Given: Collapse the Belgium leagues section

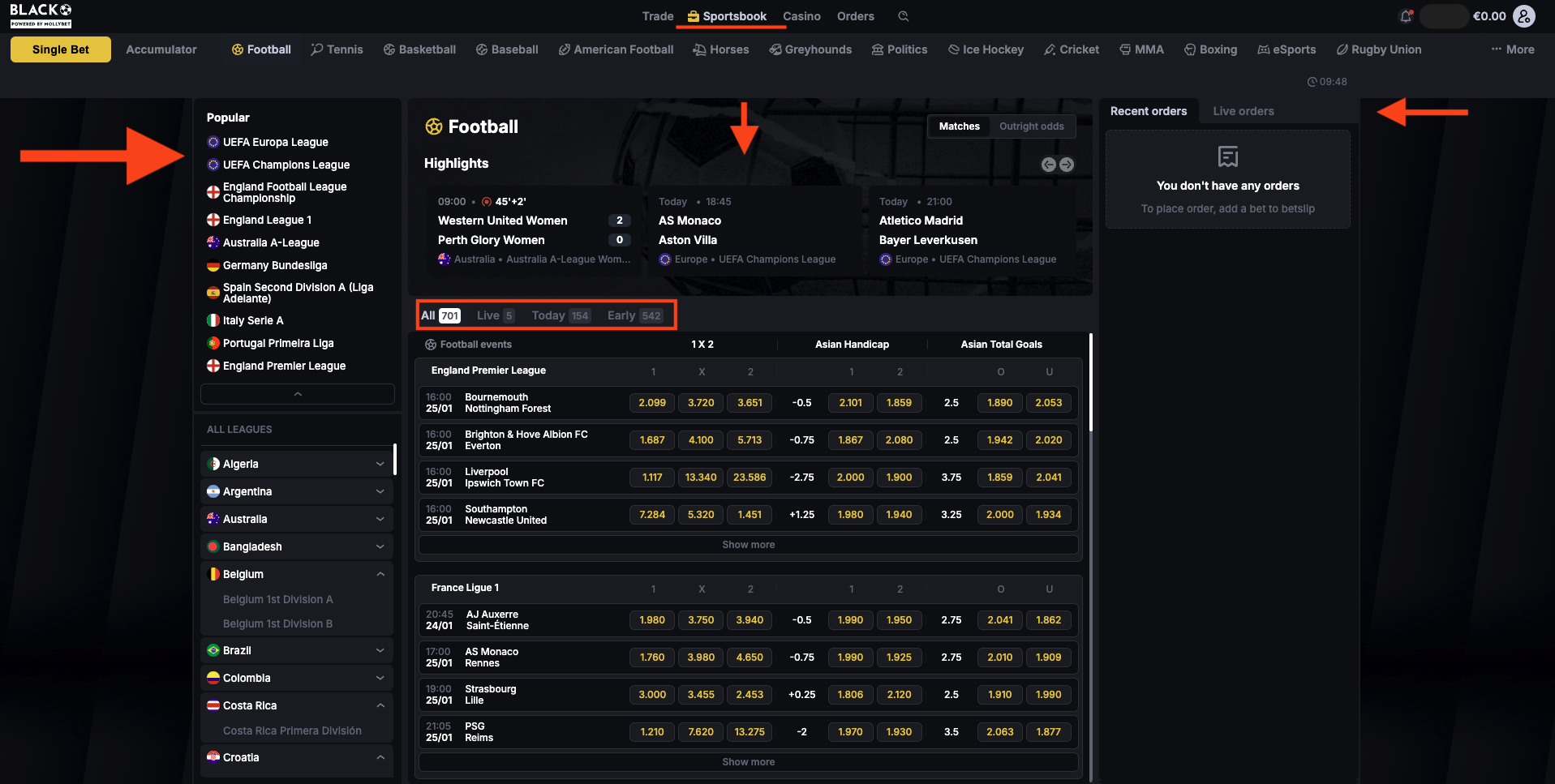Looking at the screenshot, I should pos(380,574).
